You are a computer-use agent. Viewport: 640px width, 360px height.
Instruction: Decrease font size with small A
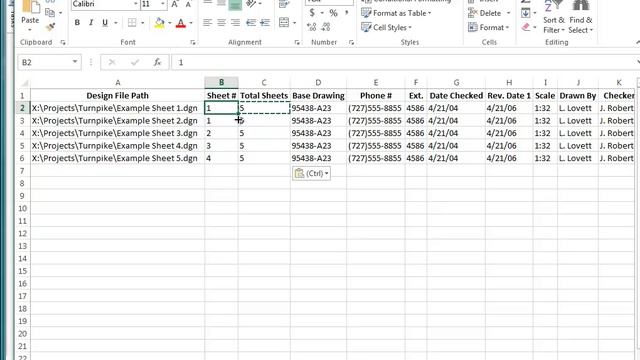188,4
